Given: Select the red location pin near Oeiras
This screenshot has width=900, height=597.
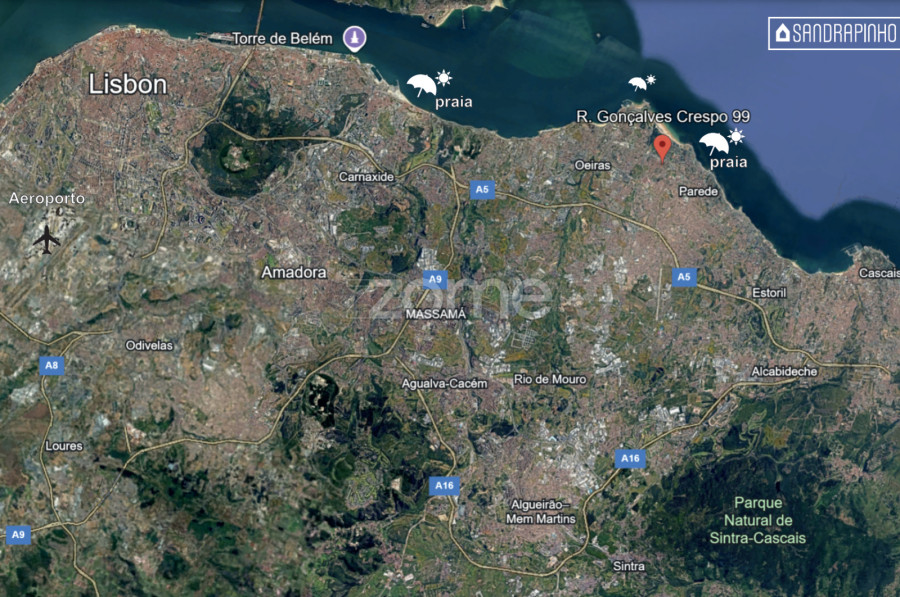Looking at the screenshot, I should tap(662, 148).
